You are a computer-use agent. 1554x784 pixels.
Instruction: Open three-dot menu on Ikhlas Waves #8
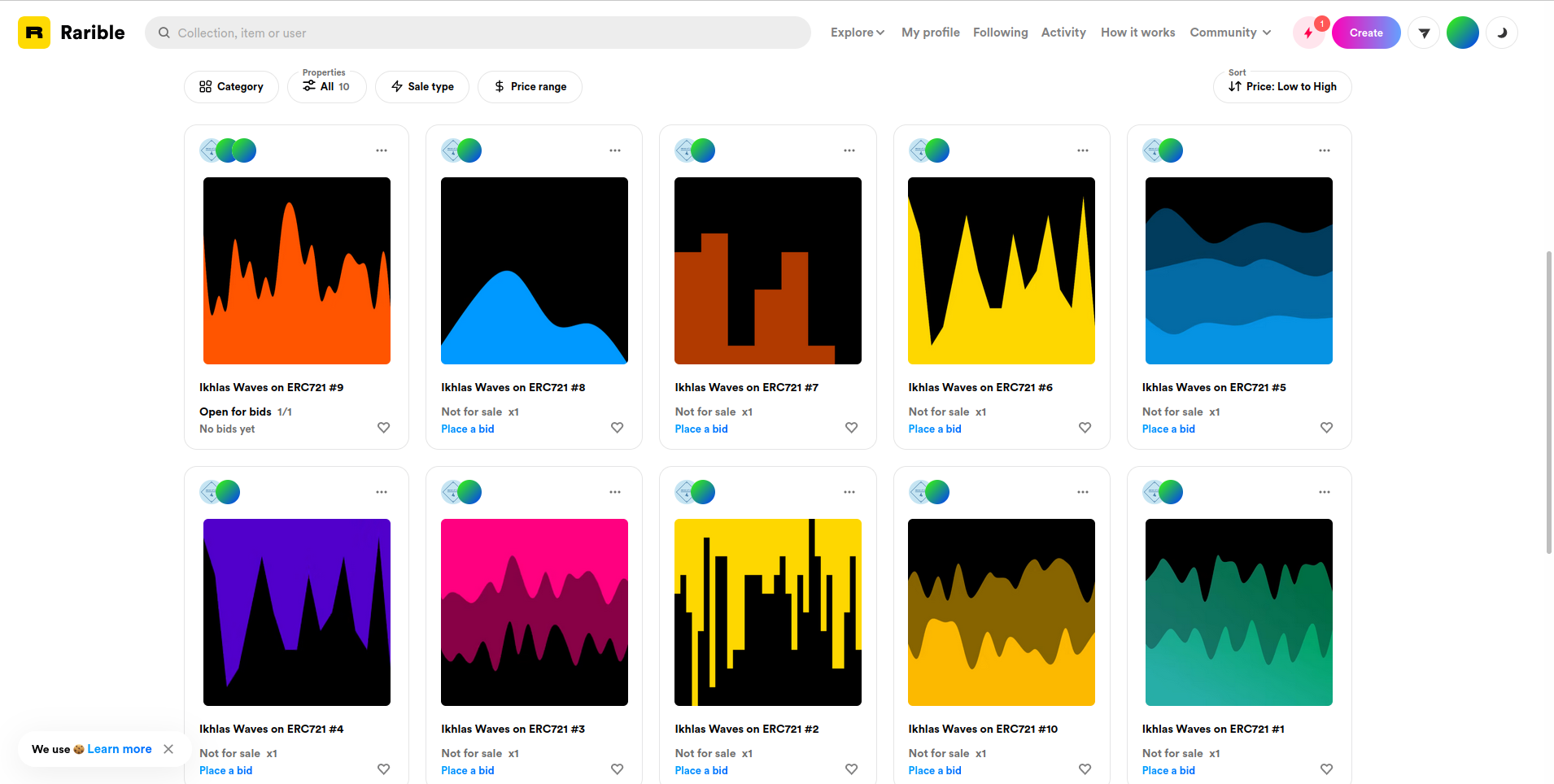615,150
